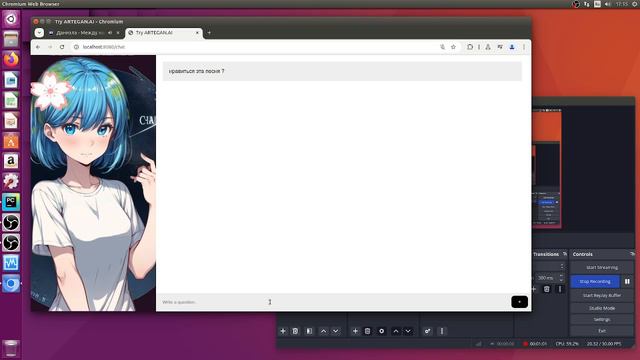Open System Settings from the dock
This screenshot has width=640, height=360.
(11, 182)
